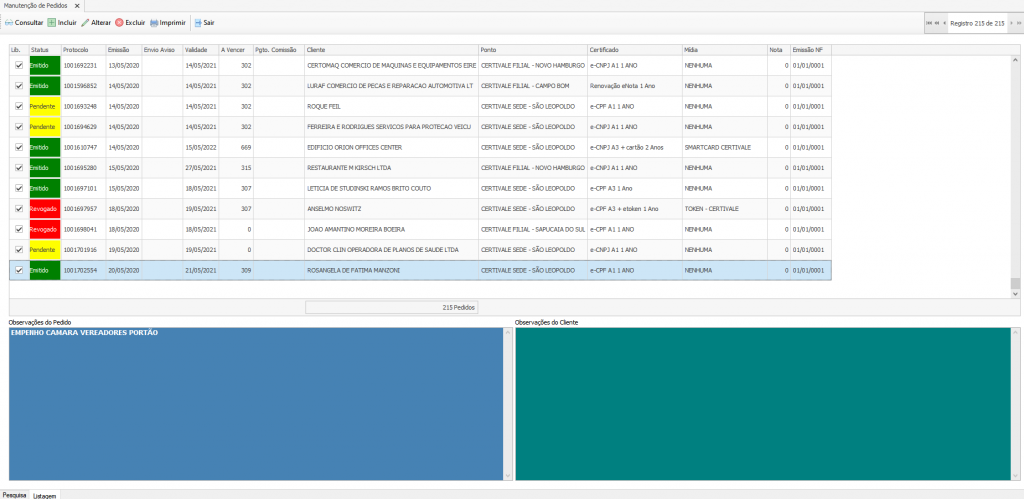The image size is (1024, 499).
Task: Sort by the Cliente column header
Action: (390, 49)
